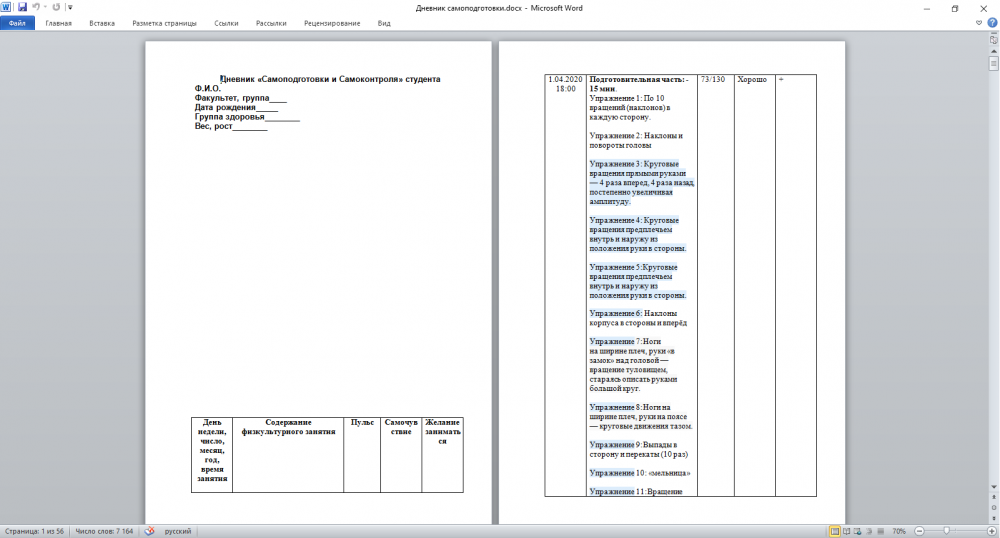1000x538 pixels.
Task: Click the Упражнение 10: «мельница» text
Action: 640,473
